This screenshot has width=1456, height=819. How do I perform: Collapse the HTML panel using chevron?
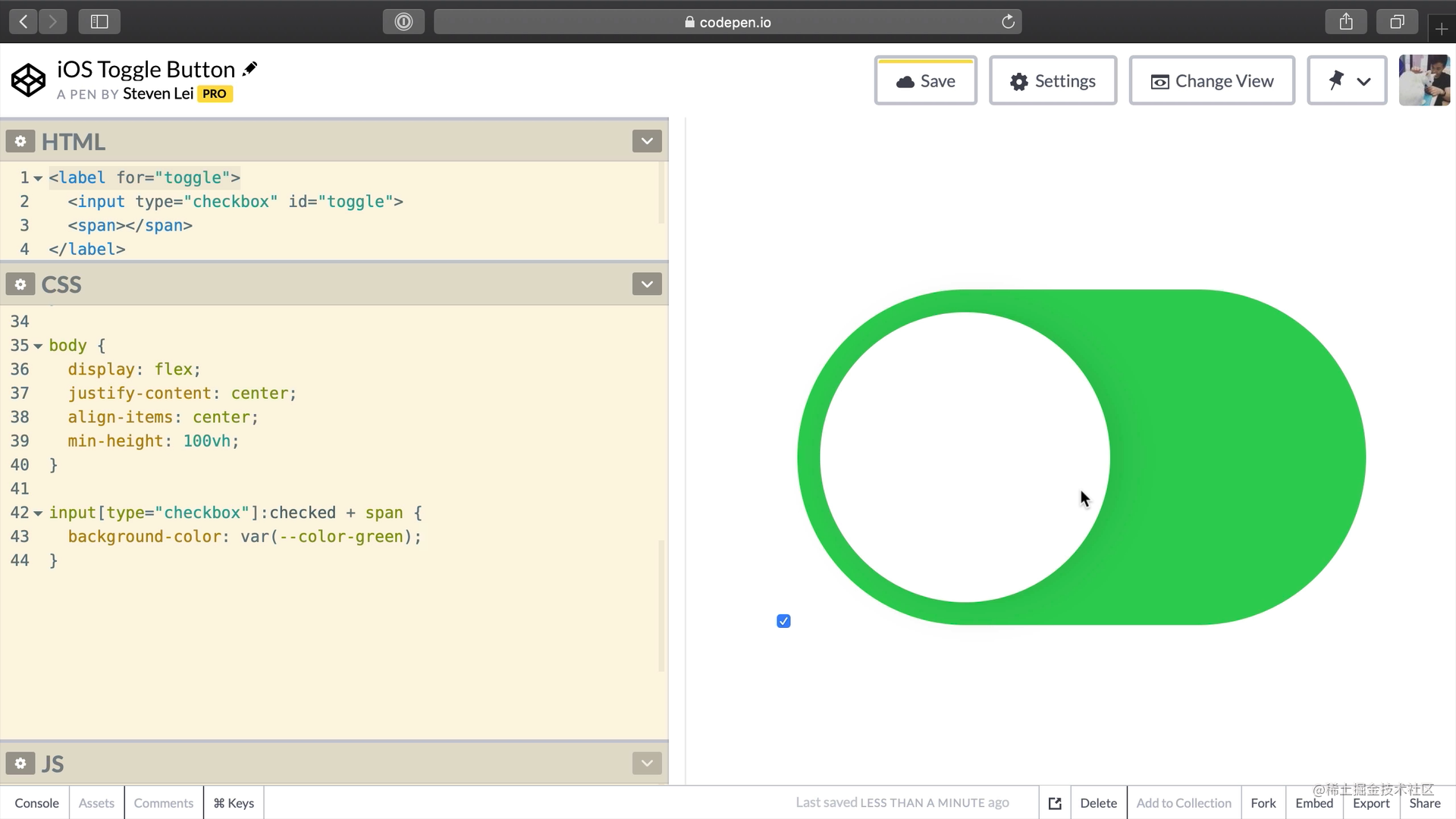tap(647, 141)
